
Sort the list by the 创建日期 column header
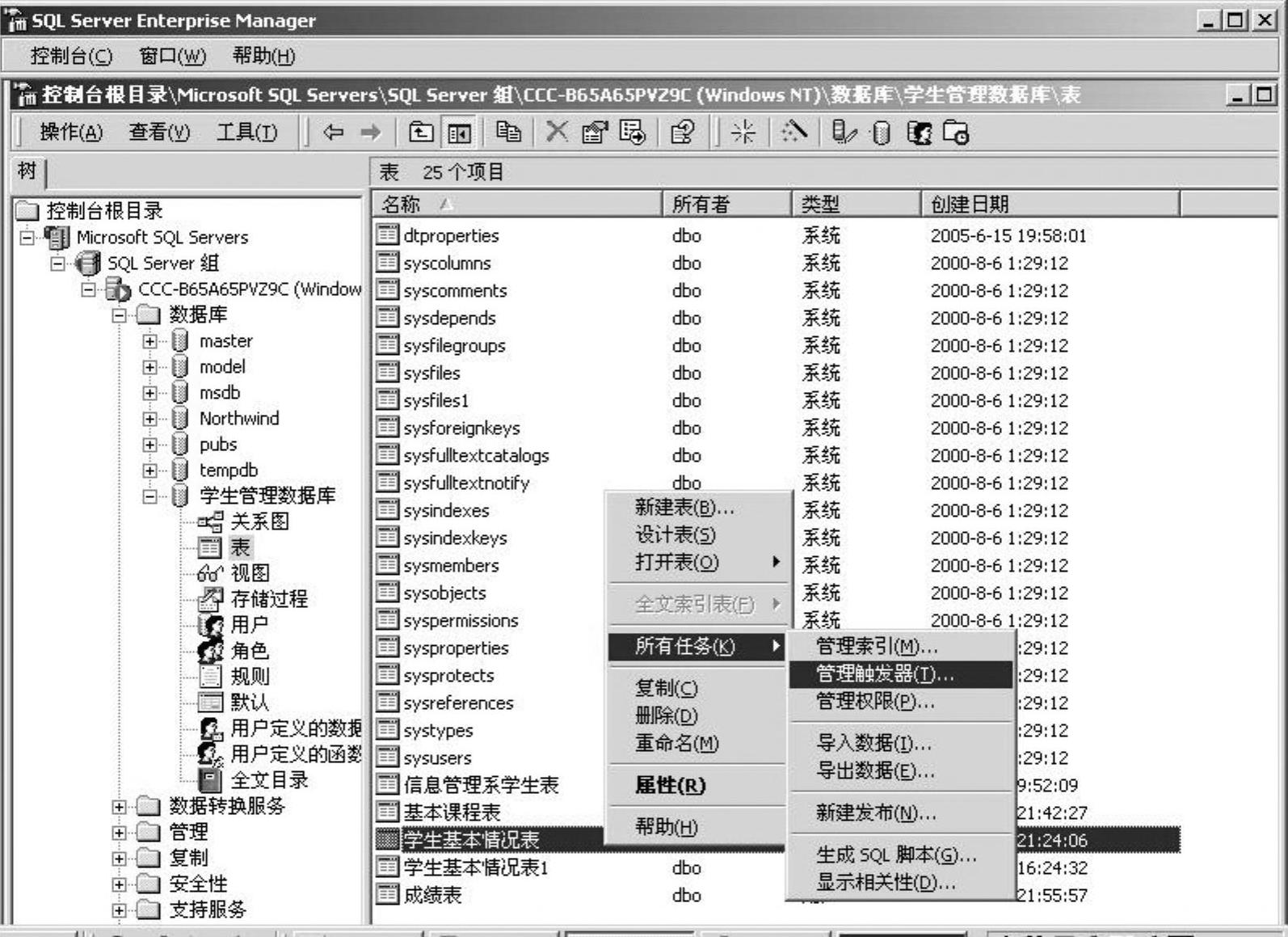click(1050, 205)
